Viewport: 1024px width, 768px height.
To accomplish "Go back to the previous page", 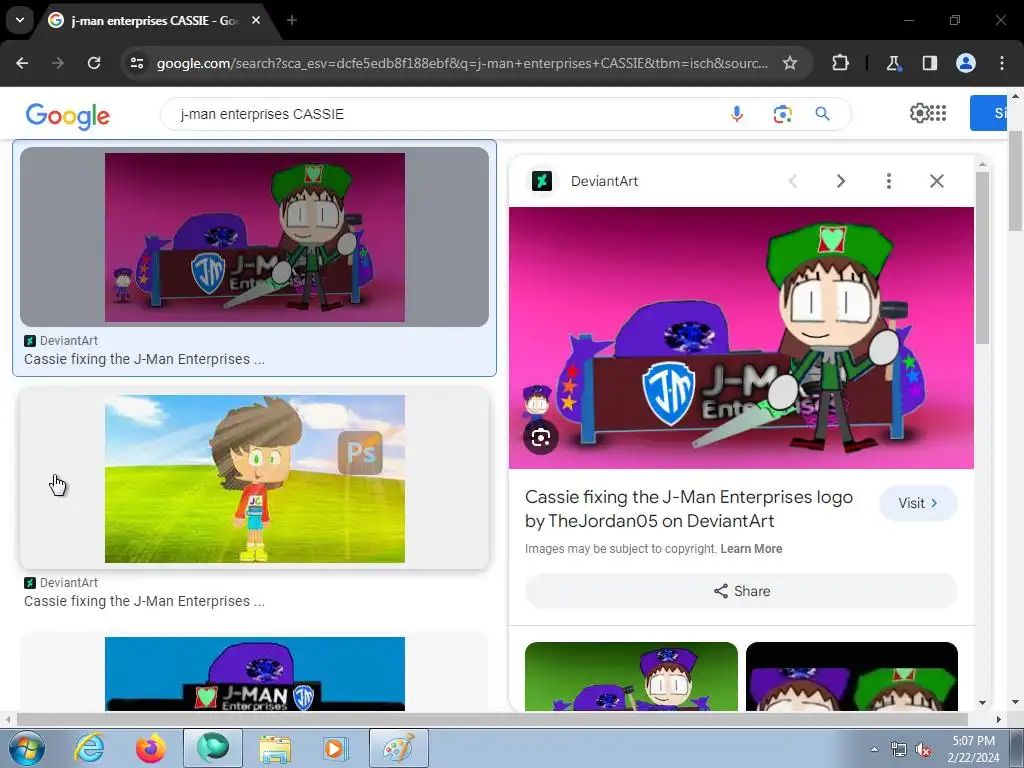I will click(x=22, y=63).
